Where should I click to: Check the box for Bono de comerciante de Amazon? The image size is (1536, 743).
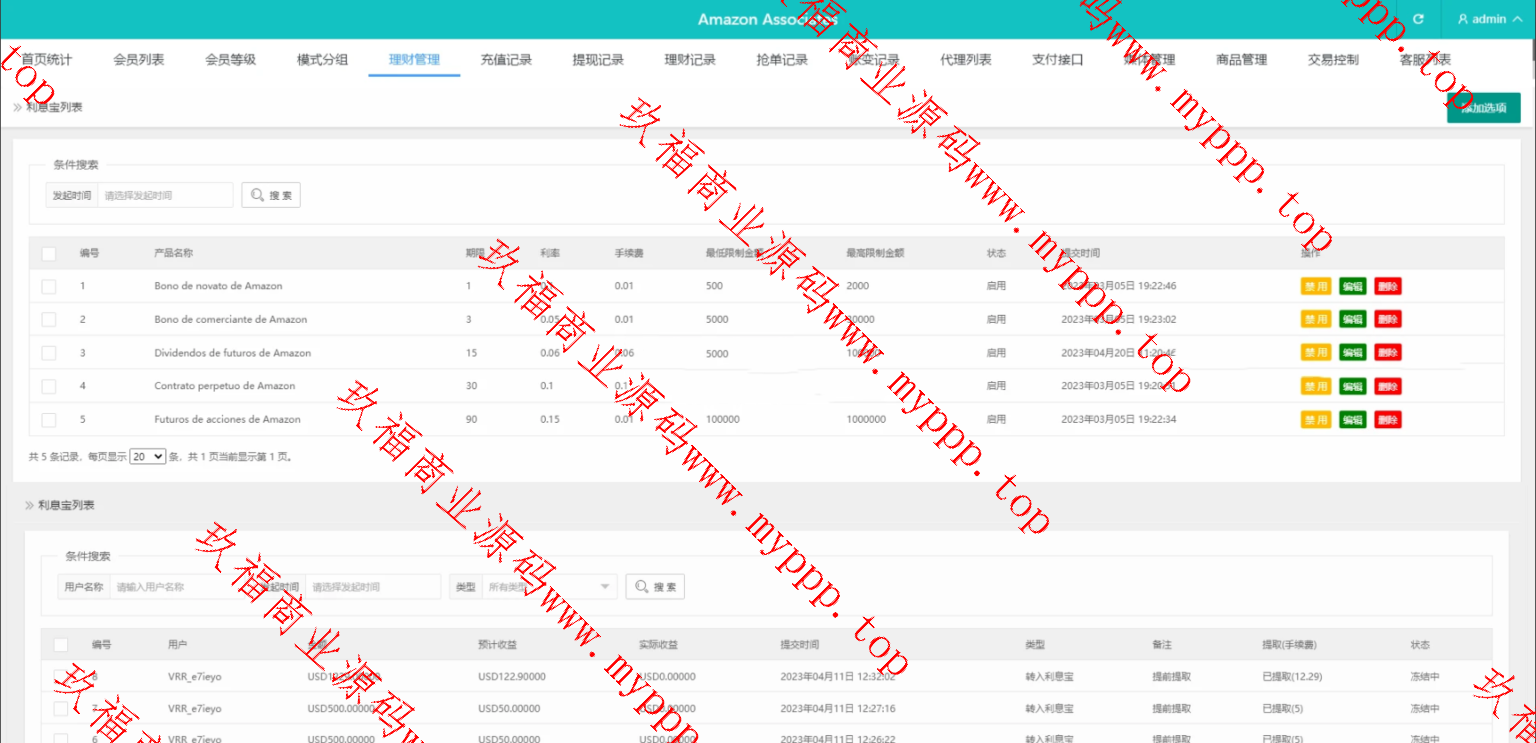(49, 320)
